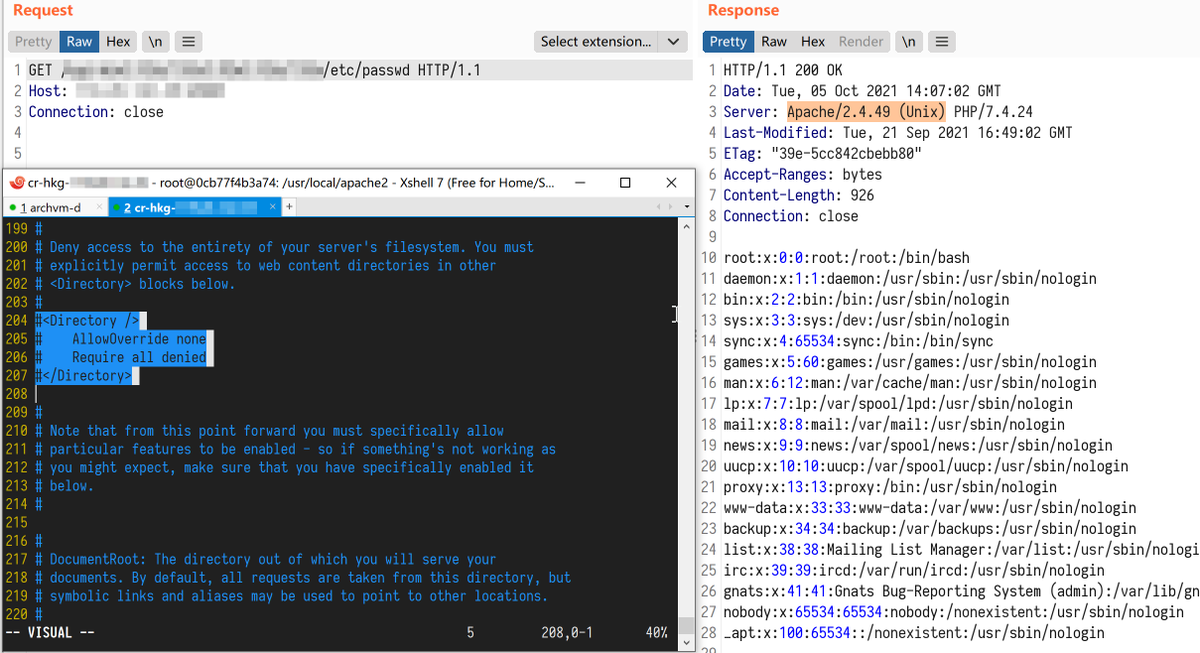Click Connection: close in the Request
Viewport: 1200px width, 653px height.
point(96,112)
